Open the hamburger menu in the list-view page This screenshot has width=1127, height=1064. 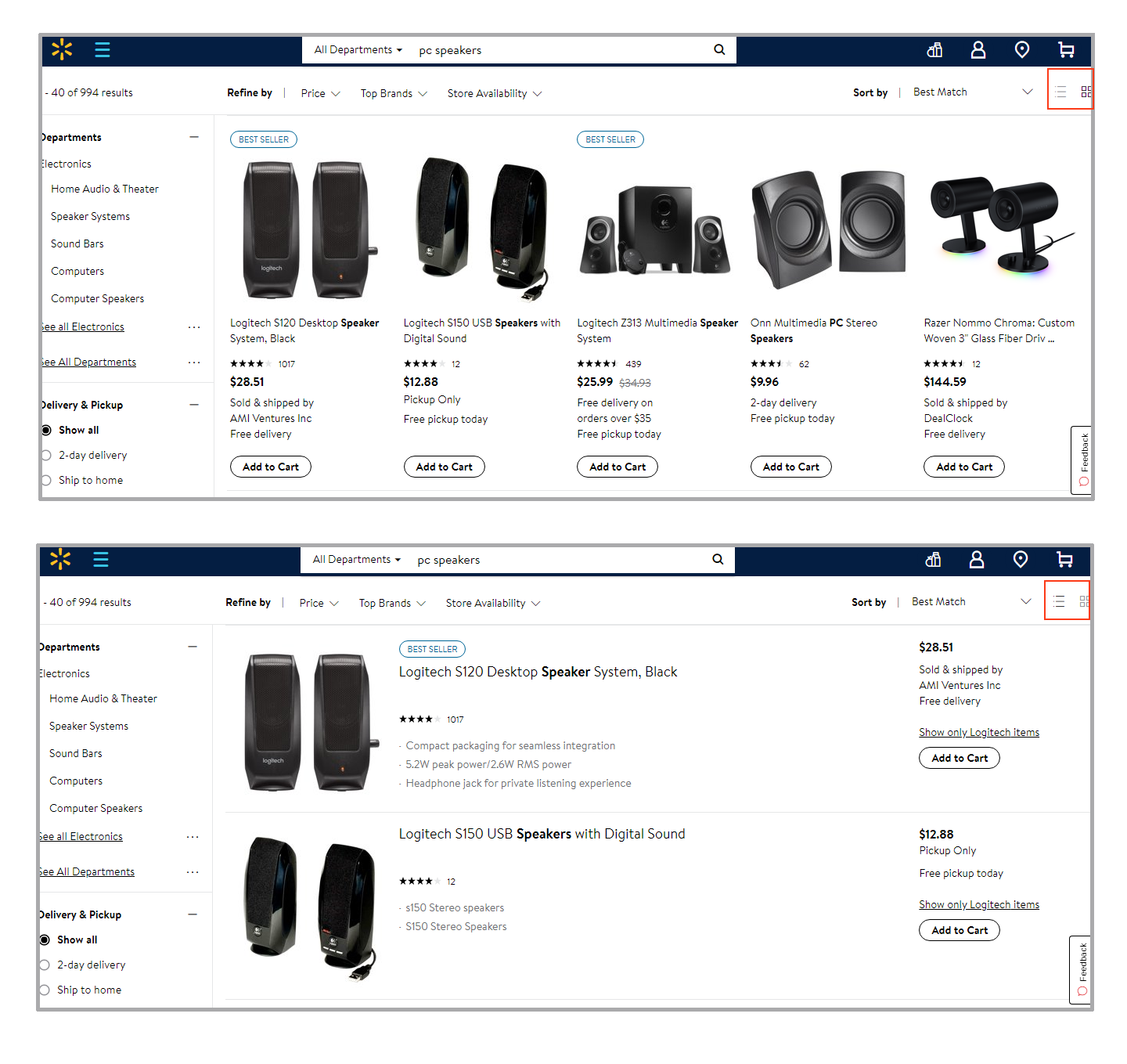[101, 560]
